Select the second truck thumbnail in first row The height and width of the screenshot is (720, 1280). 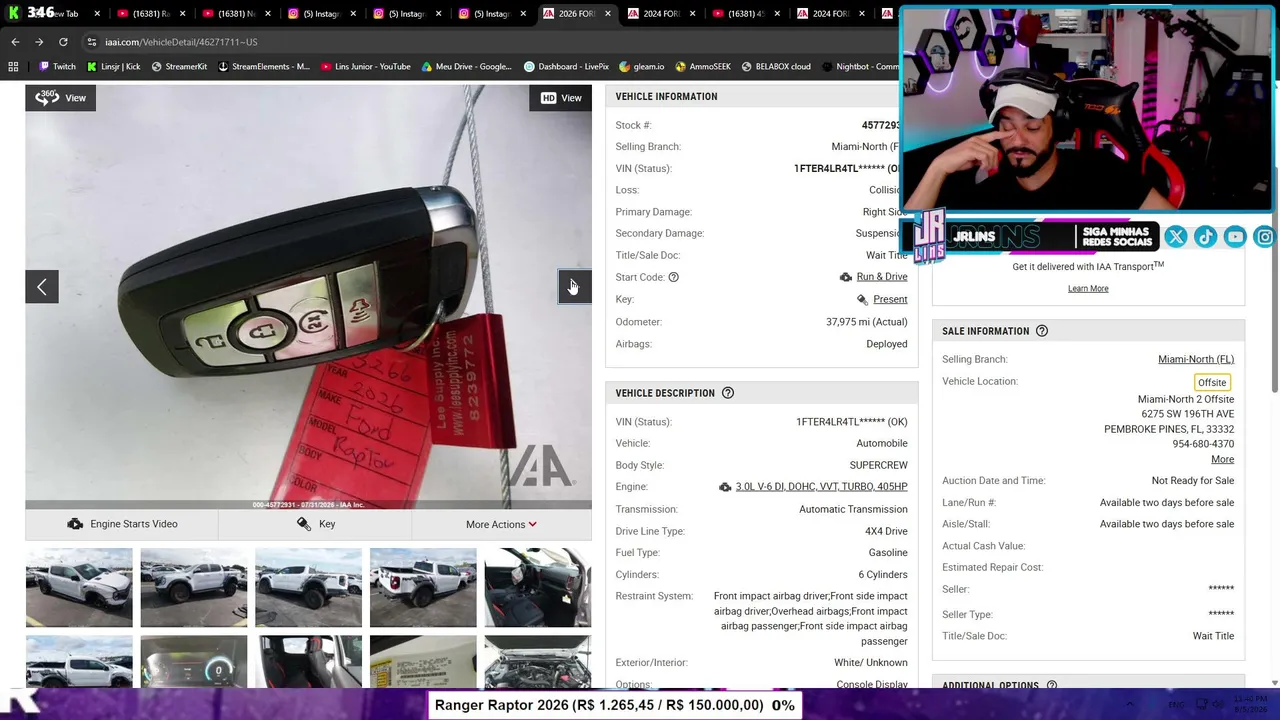point(194,588)
